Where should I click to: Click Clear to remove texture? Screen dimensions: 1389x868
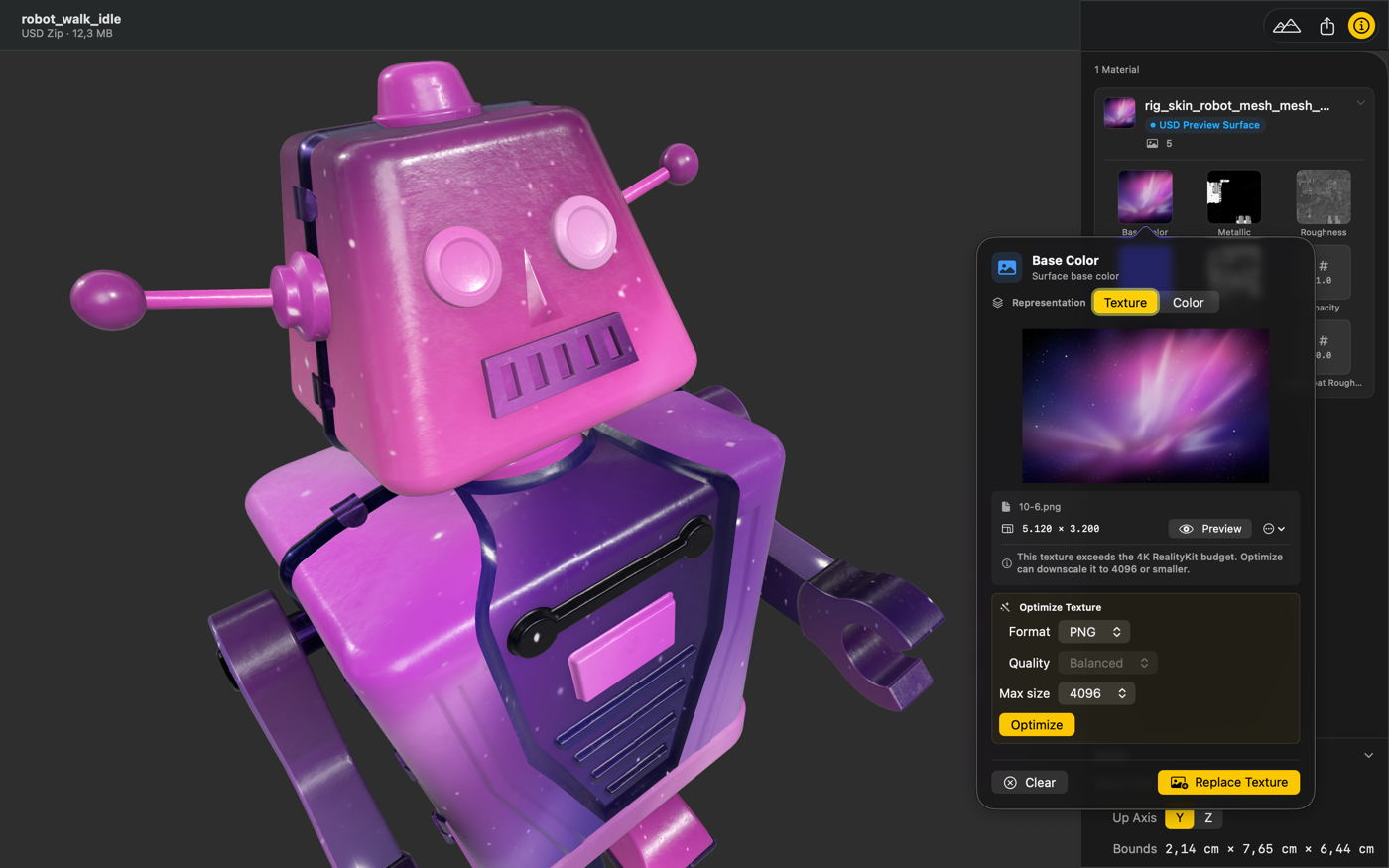(1029, 782)
